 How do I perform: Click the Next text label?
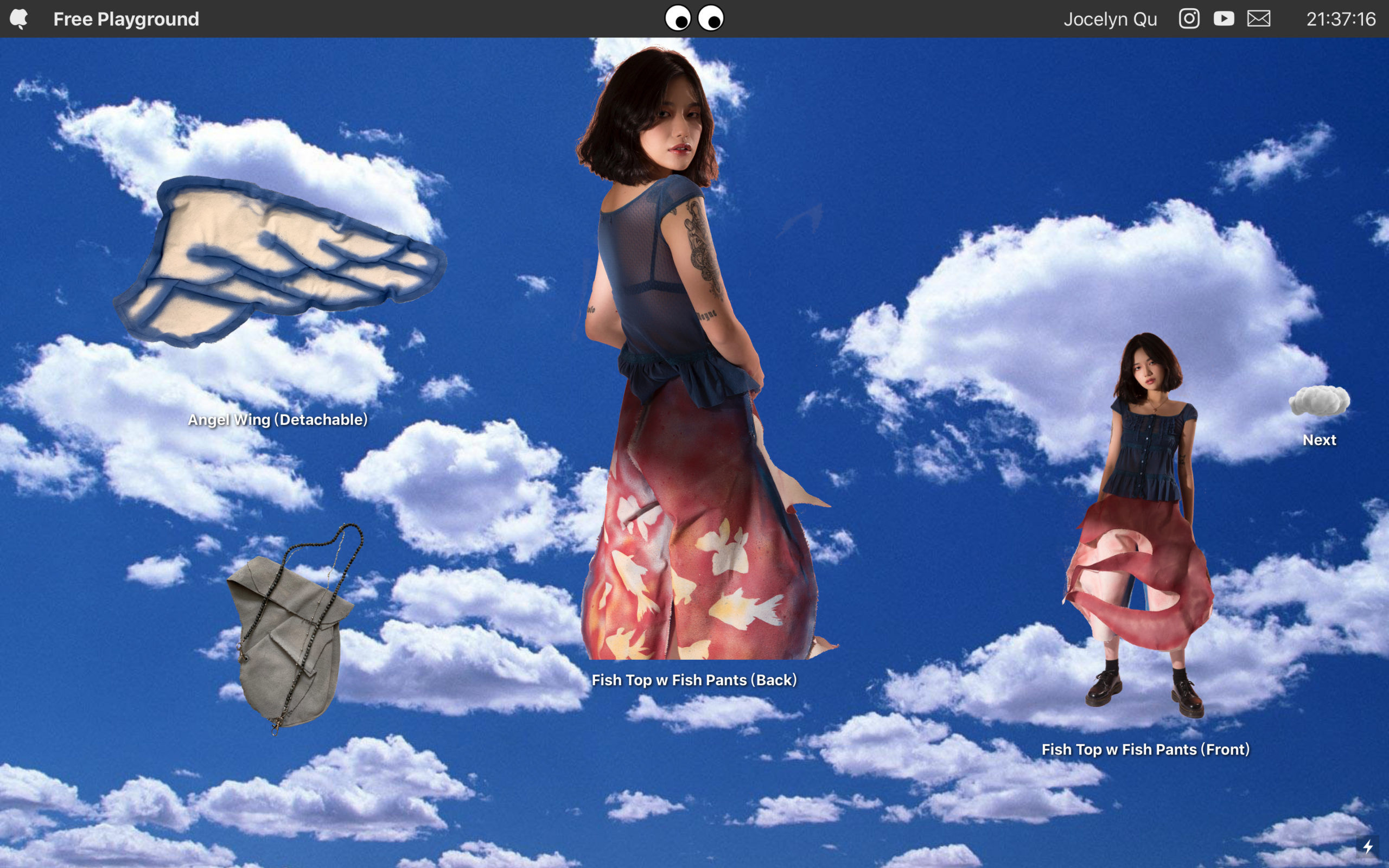coord(1319,441)
